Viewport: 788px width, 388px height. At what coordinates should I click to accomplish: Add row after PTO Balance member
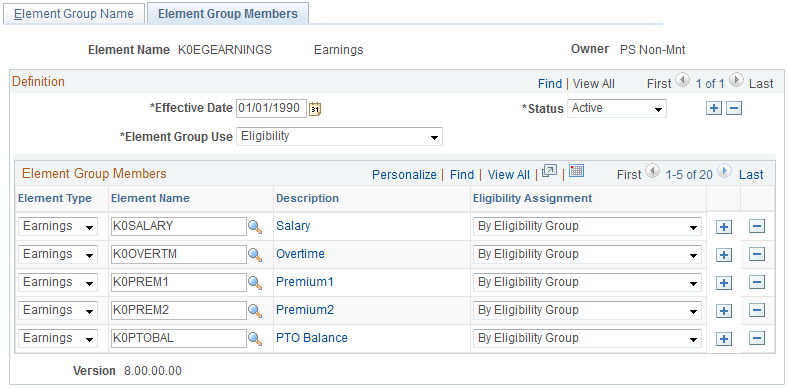pyautogui.click(x=724, y=339)
